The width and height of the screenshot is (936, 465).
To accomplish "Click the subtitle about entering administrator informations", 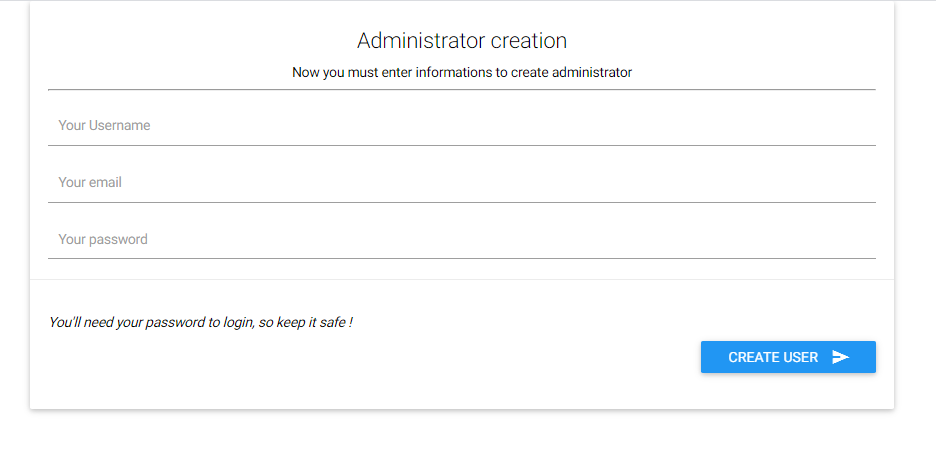I will (461, 73).
